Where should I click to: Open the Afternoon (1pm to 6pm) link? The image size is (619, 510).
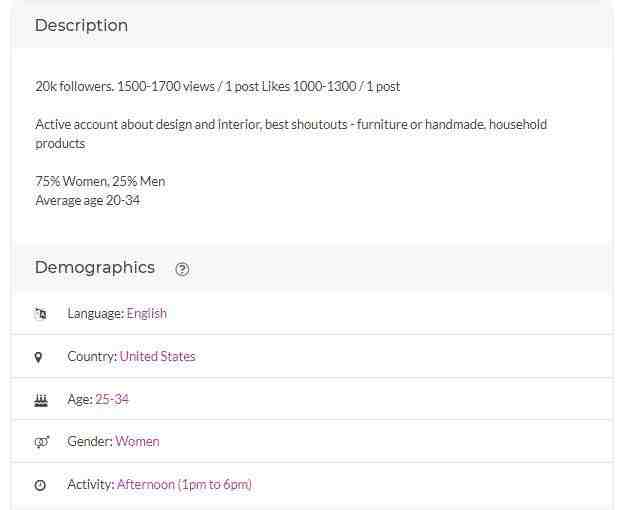pos(184,484)
